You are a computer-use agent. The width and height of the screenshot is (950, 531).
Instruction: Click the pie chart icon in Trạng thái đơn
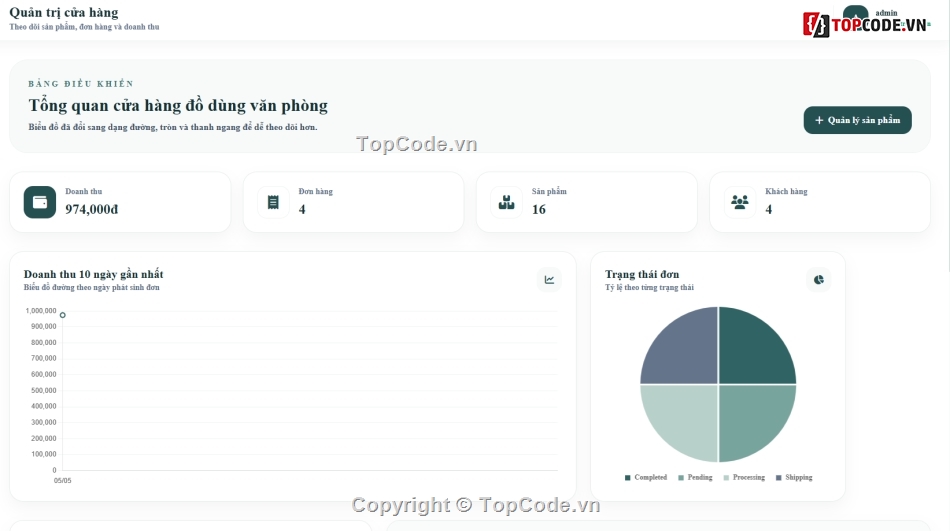tap(819, 279)
